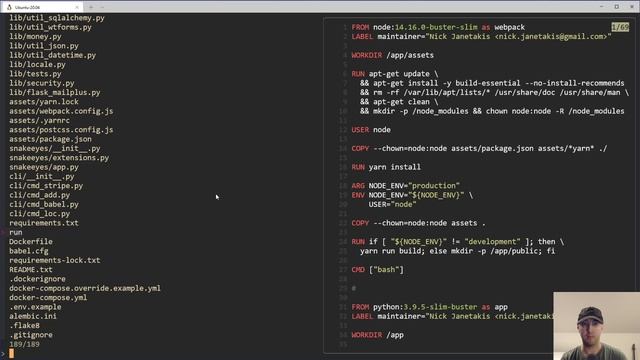
Task: Select Dockerfile in the file list
Action: click(31, 242)
